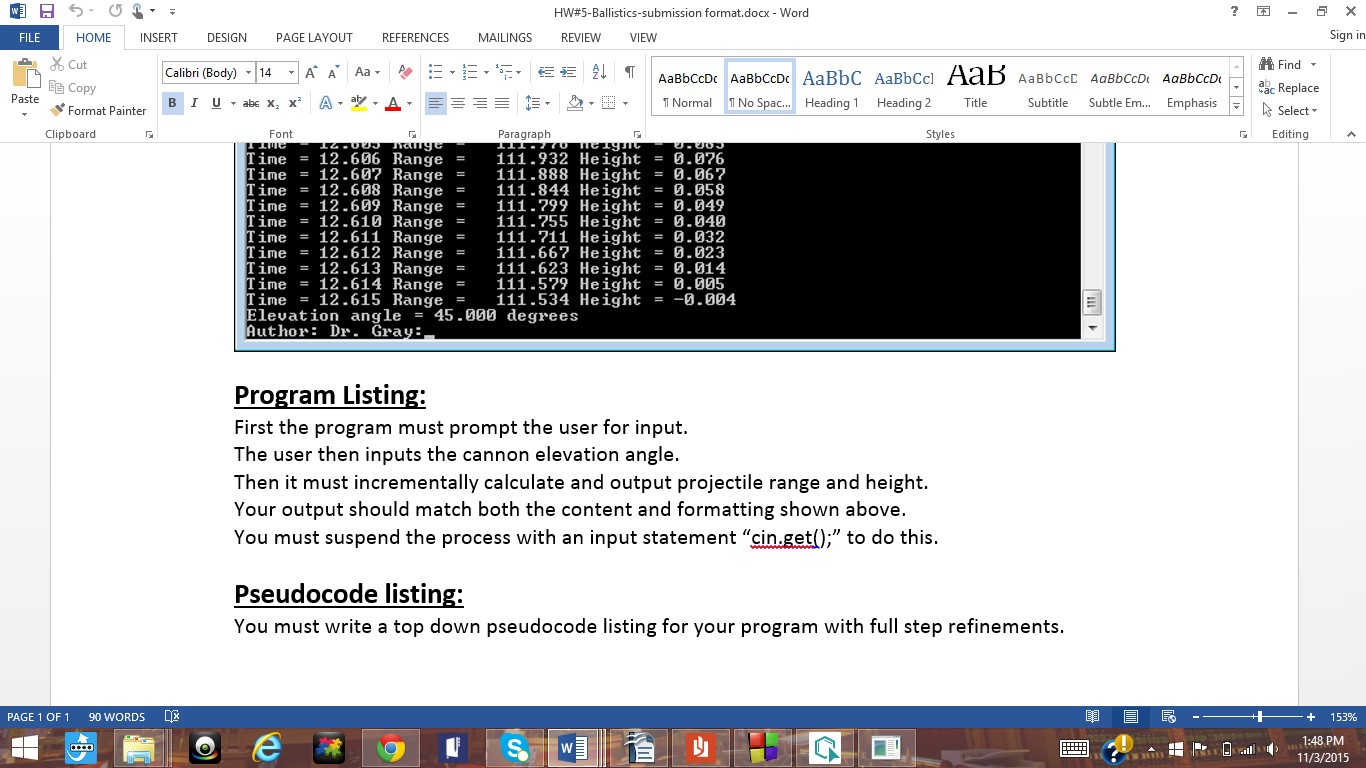Apply numbered list formatting
Image resolution: width=1366 pixels, height=768 pixels.
point(469,73)
